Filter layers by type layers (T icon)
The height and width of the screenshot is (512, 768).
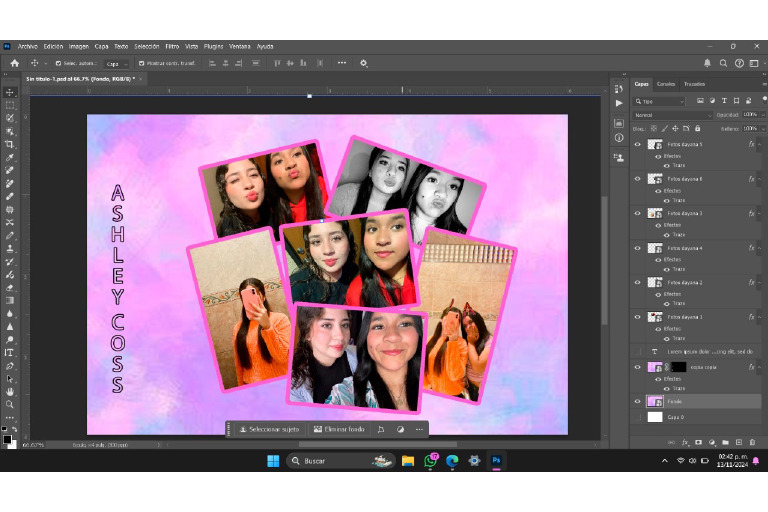pos(724,101)
